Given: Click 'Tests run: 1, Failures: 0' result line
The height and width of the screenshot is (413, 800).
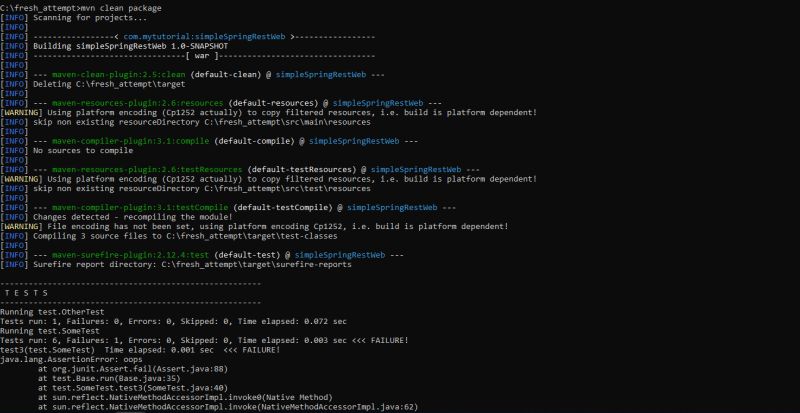Looking at the screenshot, I should 173,322.
